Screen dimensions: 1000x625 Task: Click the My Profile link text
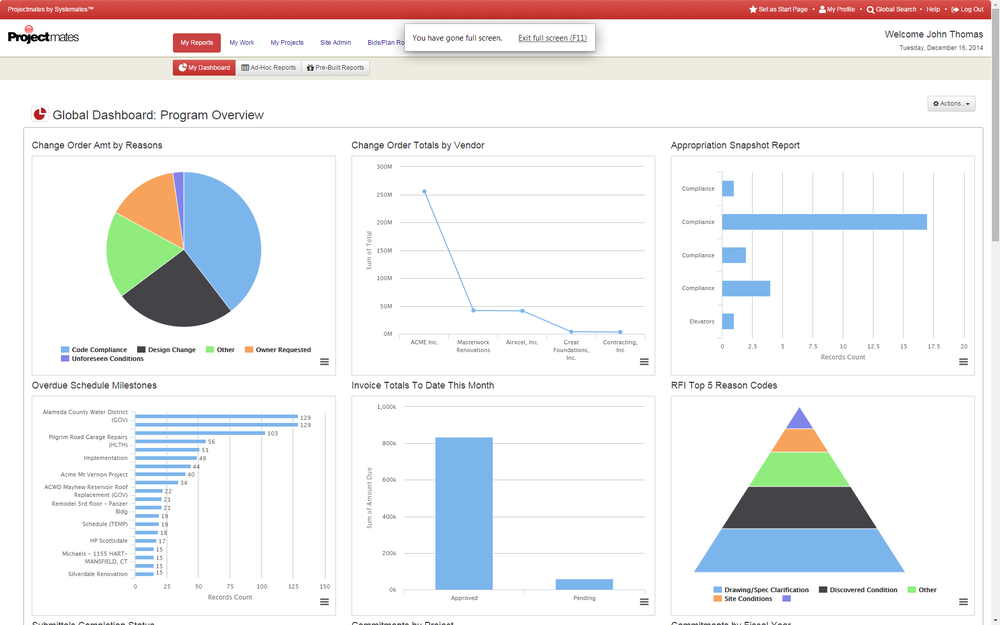tap(841, 10)
